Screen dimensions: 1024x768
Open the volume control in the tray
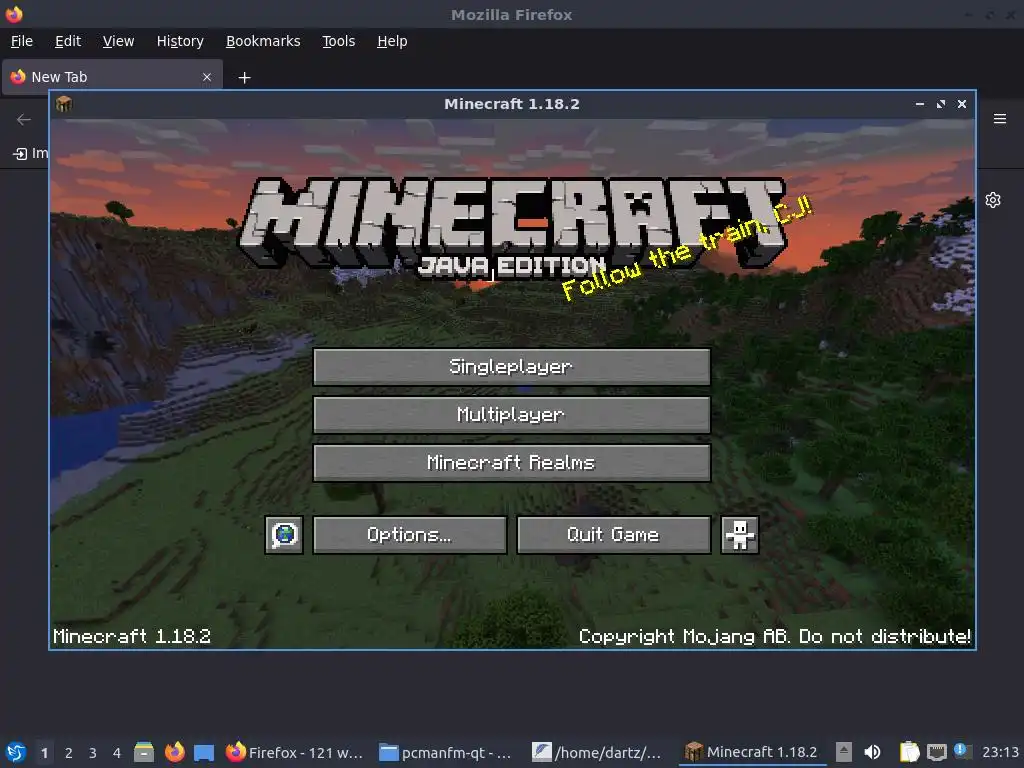click(x=872, y=752)
